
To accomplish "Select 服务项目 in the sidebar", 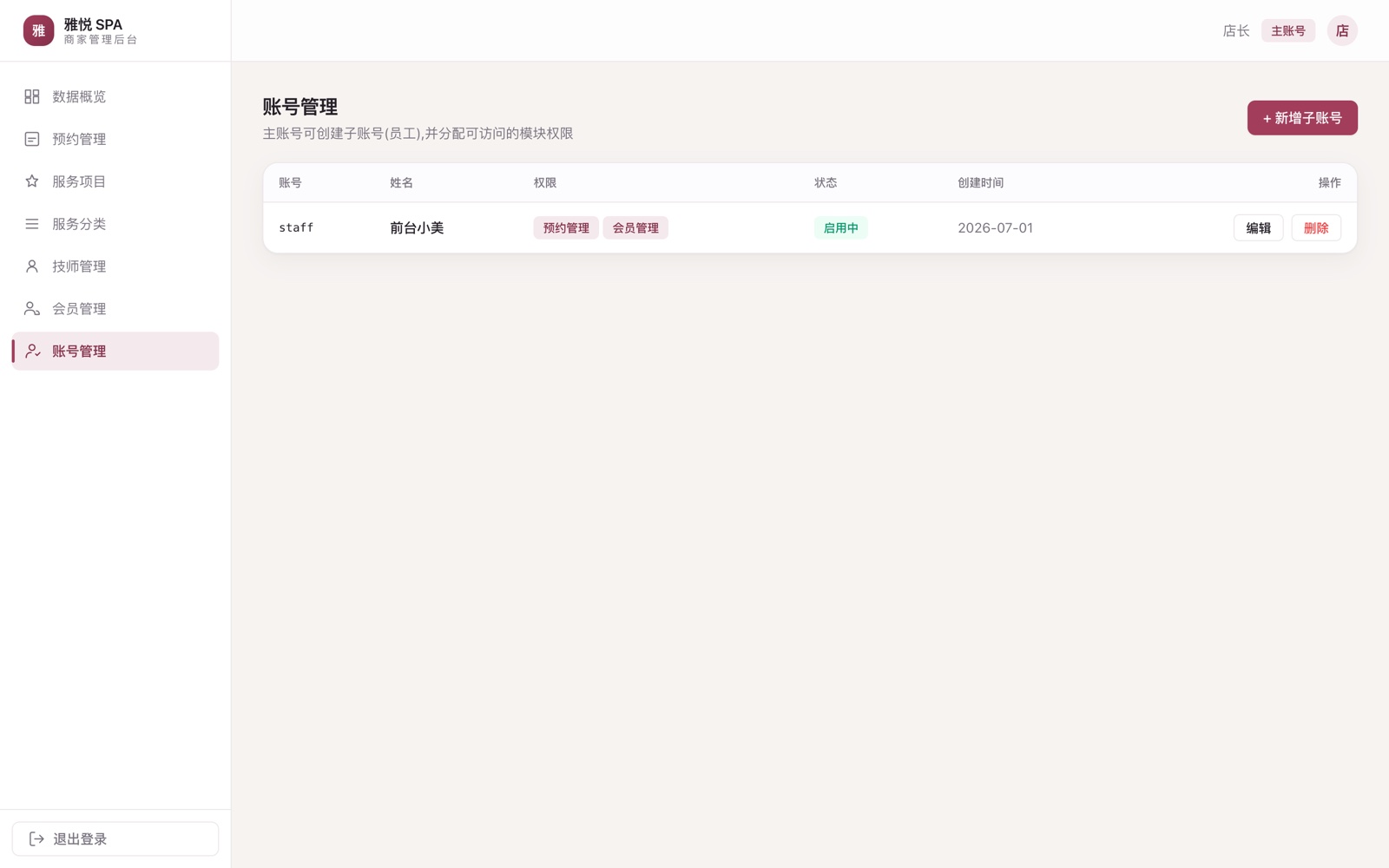I will [115, 181].
